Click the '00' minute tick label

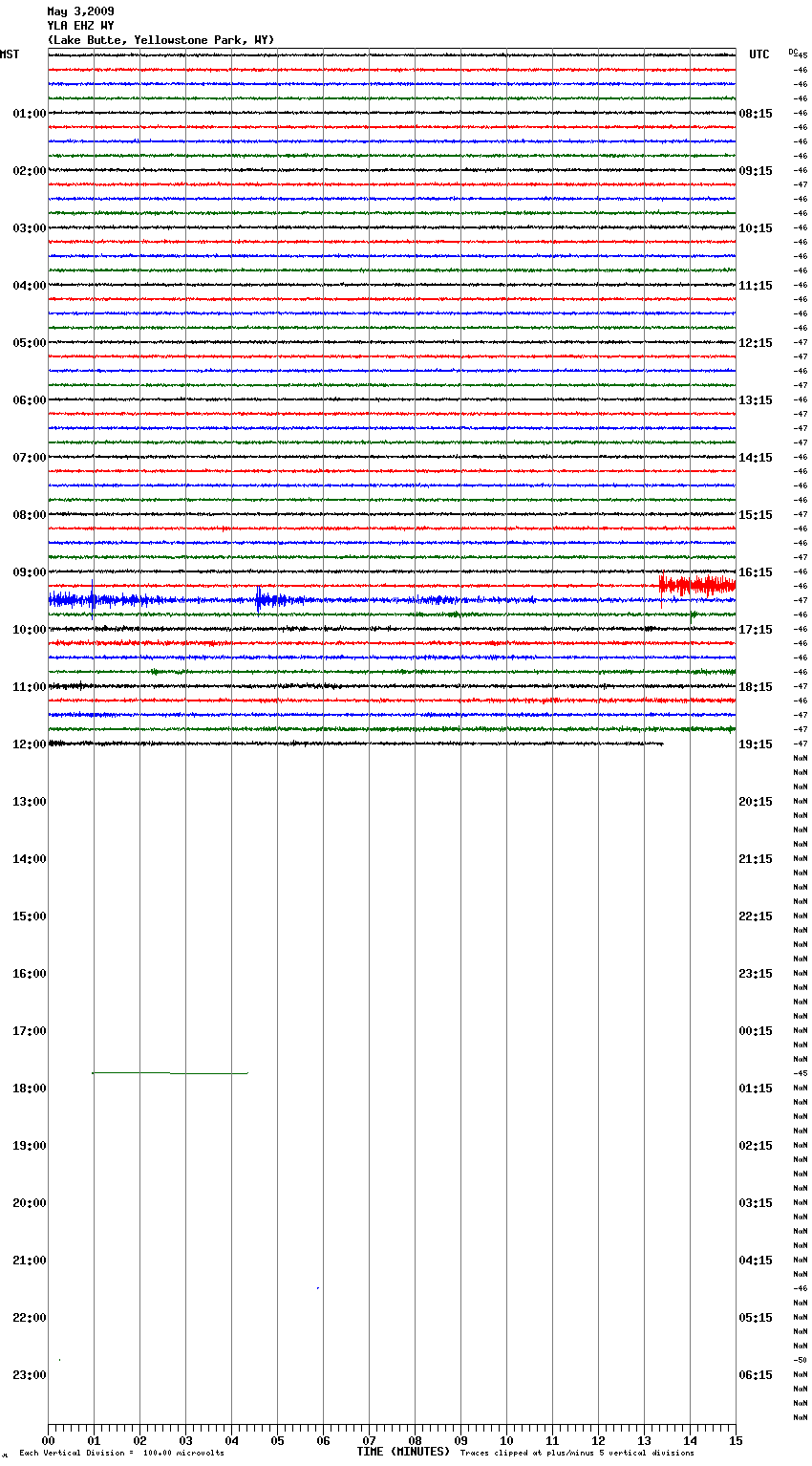coord(48,1441)
